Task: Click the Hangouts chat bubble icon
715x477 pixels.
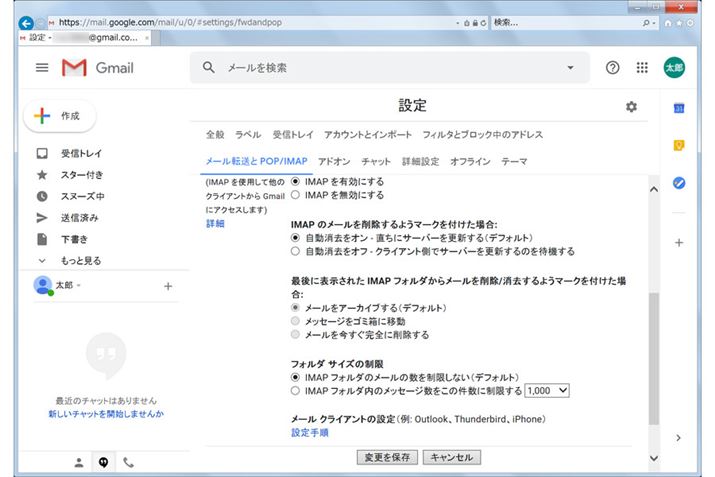Action: [104, 463]
